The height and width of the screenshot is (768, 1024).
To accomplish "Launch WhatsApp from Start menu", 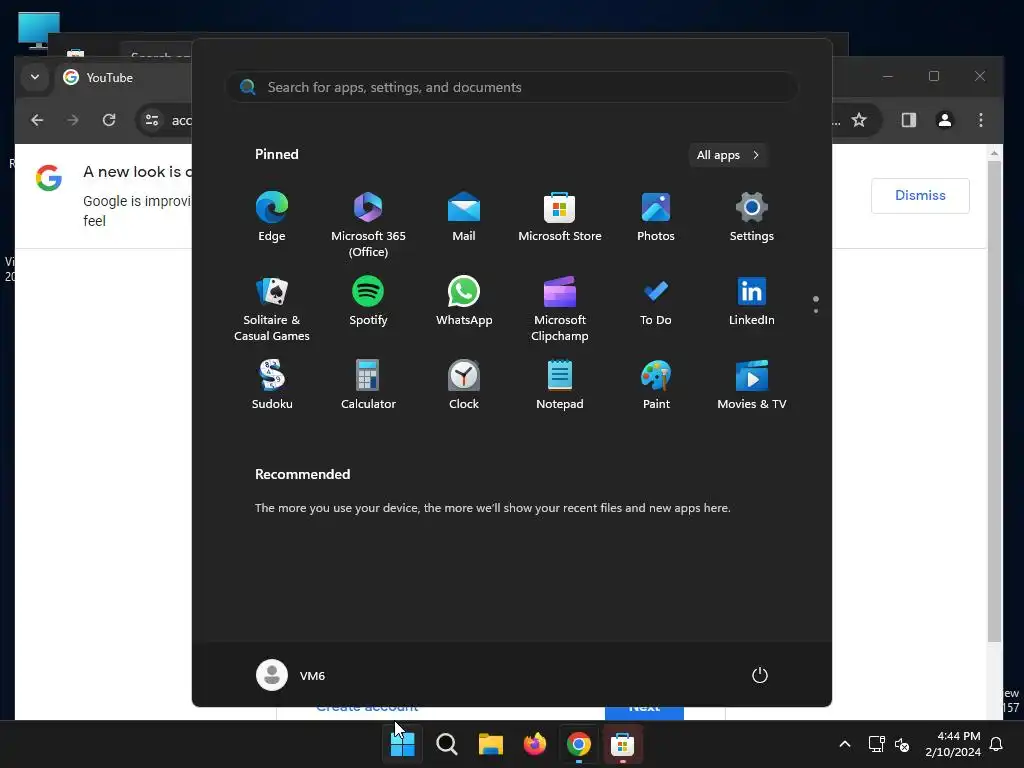I will (464, 301).
